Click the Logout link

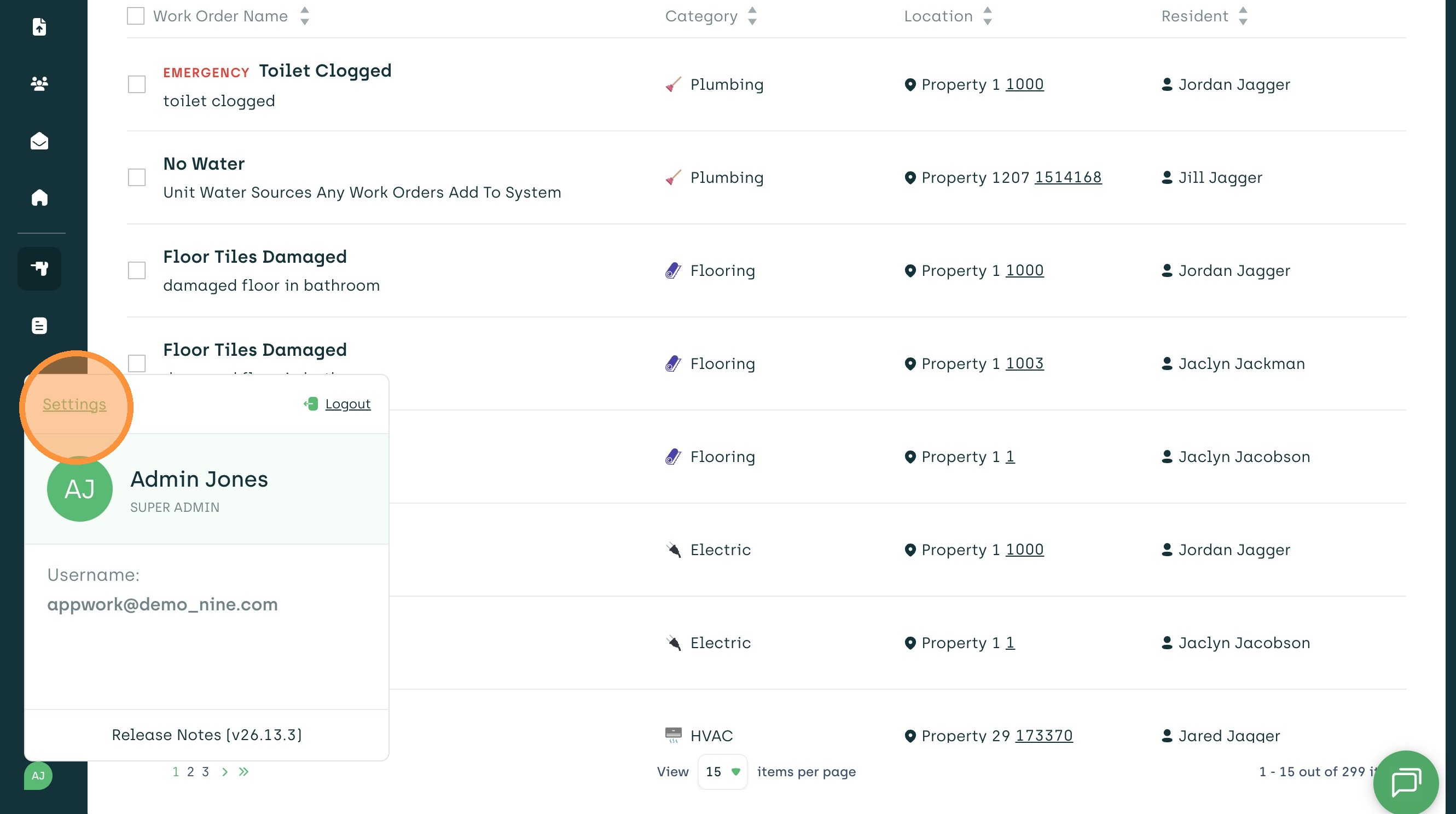347,404
